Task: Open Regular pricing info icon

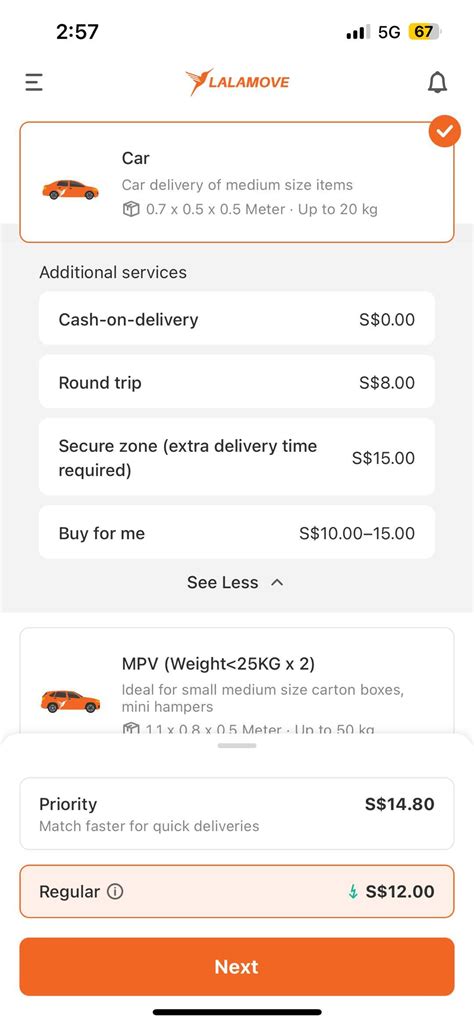Action: coord(115,892)
